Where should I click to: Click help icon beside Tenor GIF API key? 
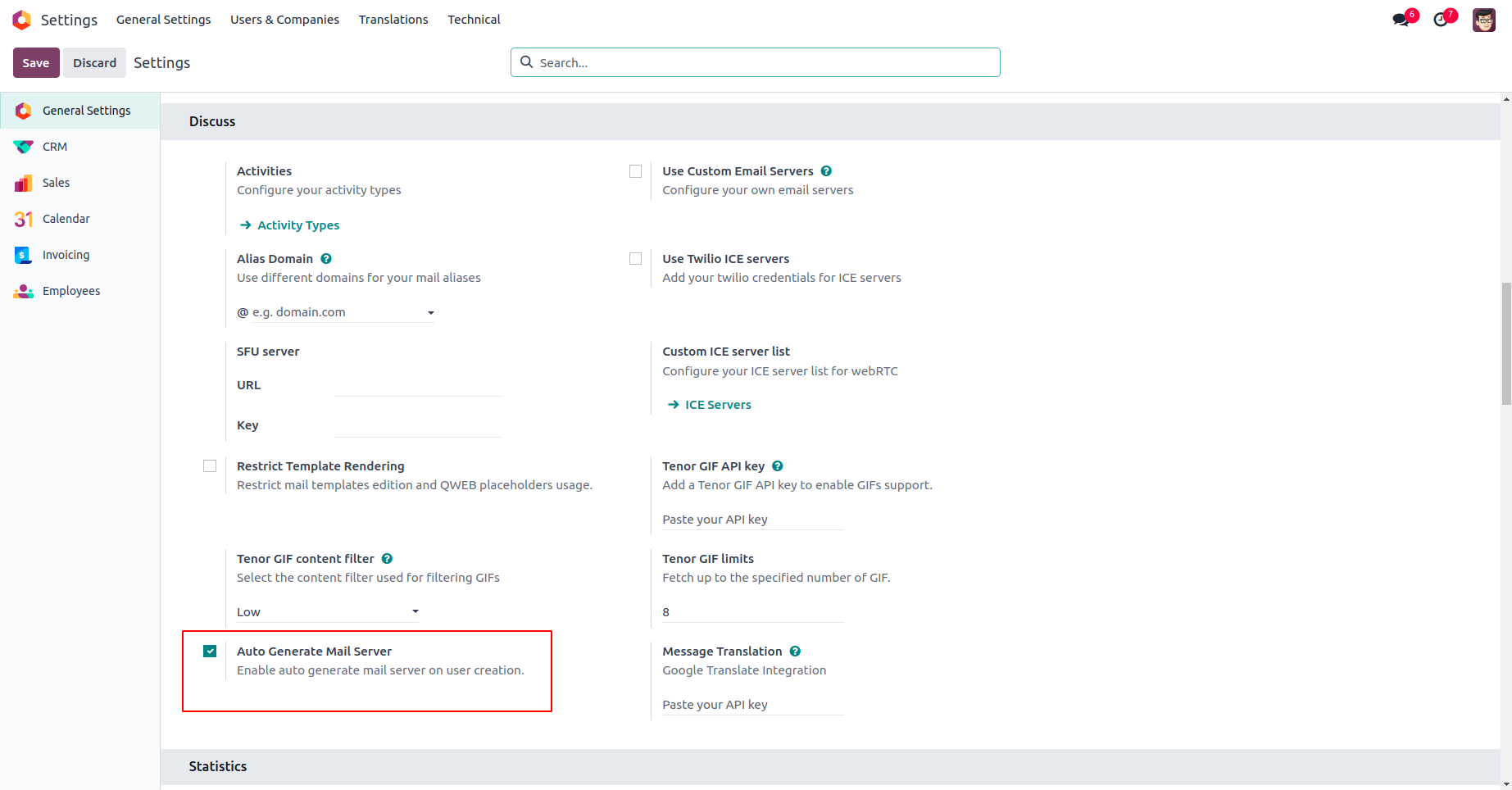pos(778,466)
